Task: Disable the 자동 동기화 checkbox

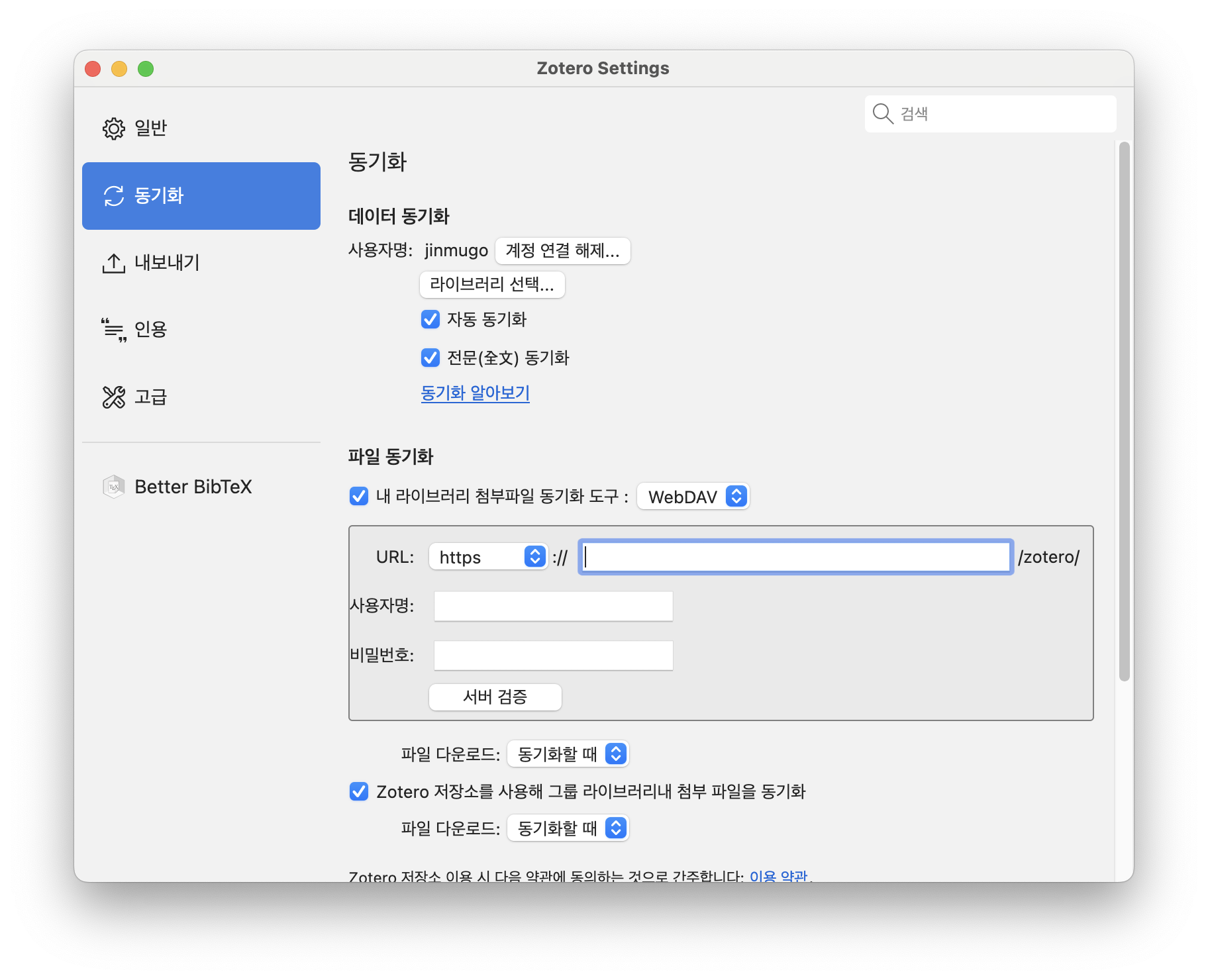Action: pyautogui.click(x=430, y=320)
